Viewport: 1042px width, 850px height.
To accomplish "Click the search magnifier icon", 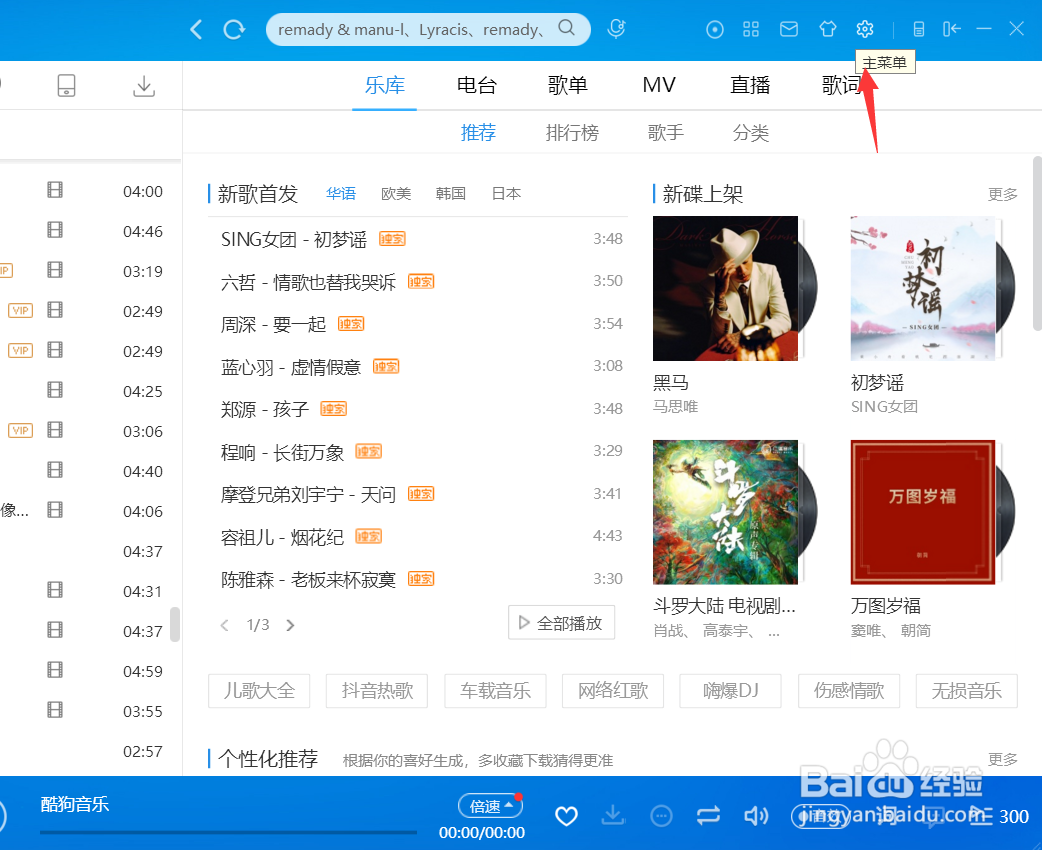I will 566,28.
